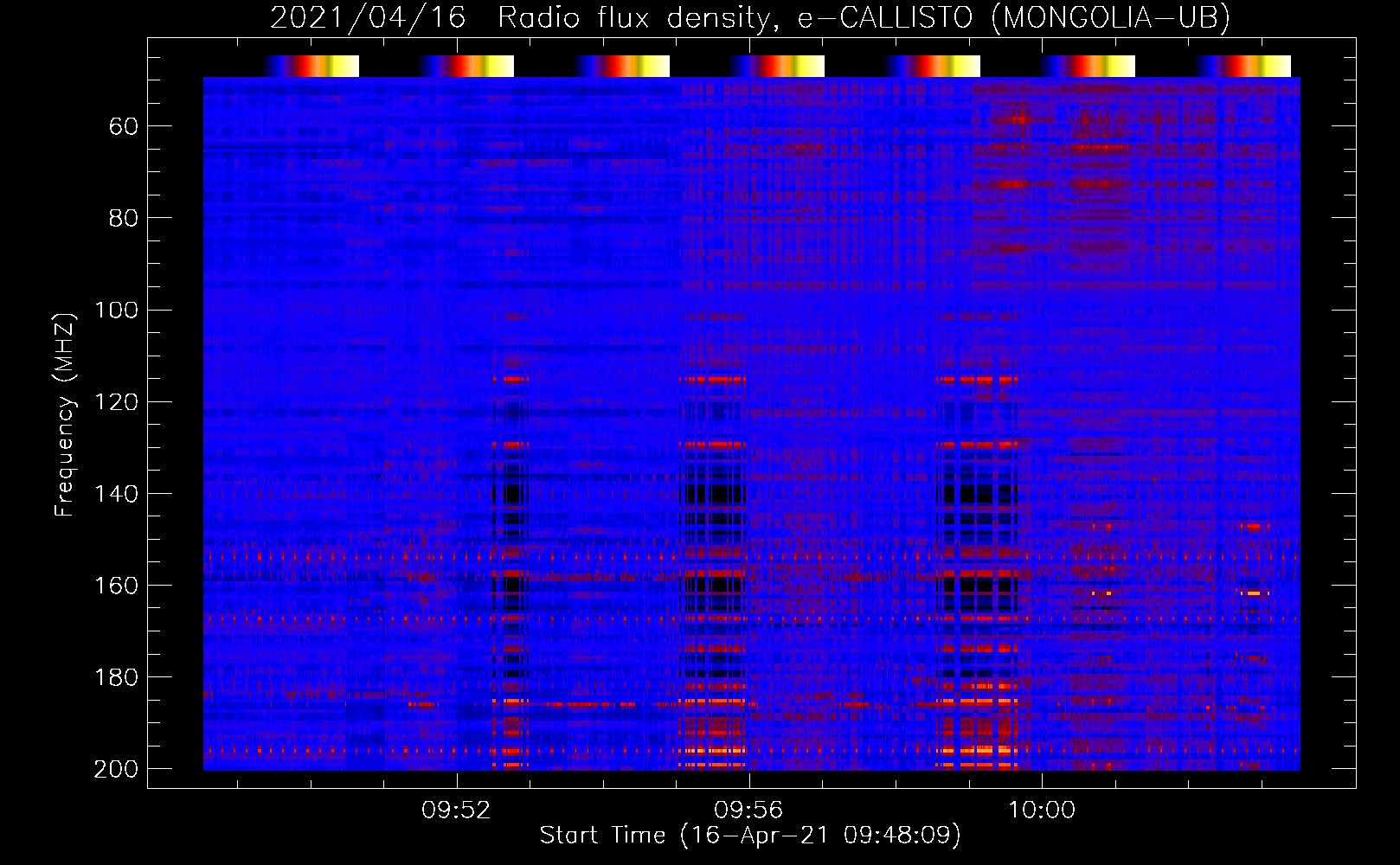Click the "Start Time (16-Apr-21 09:48:09)" label

pos(750,835)
